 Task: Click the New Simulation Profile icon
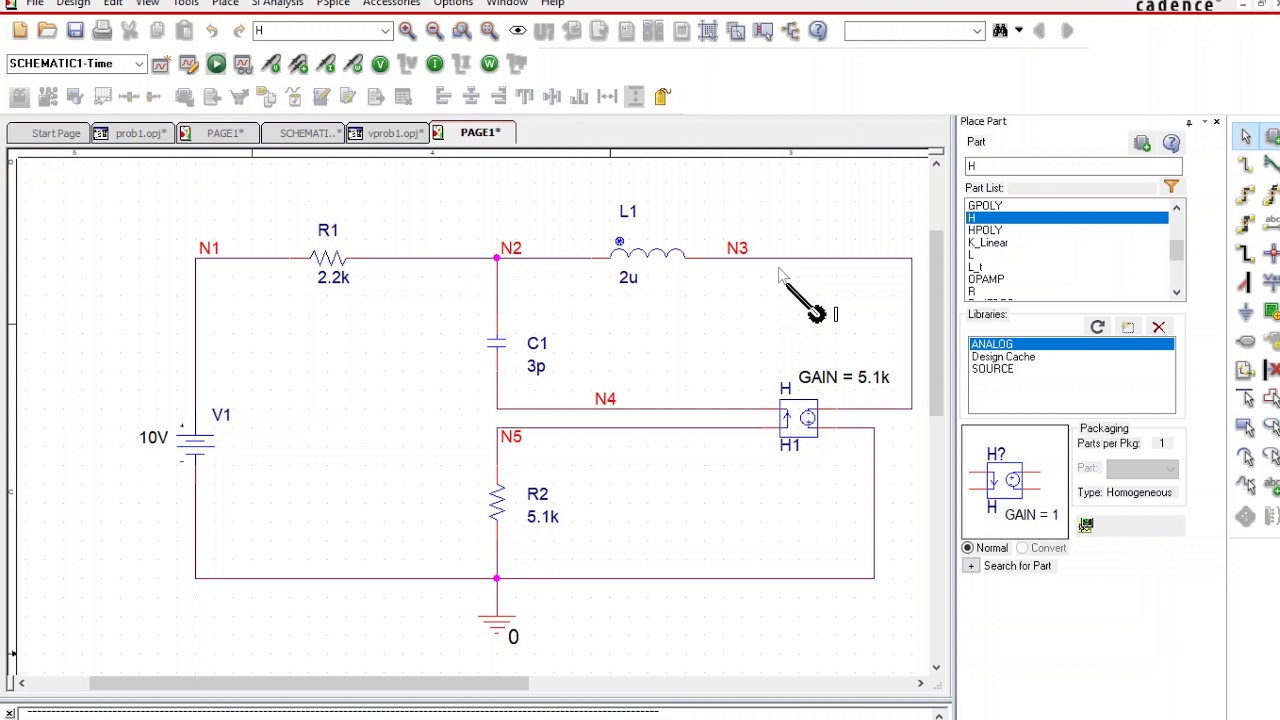point(161,64)
